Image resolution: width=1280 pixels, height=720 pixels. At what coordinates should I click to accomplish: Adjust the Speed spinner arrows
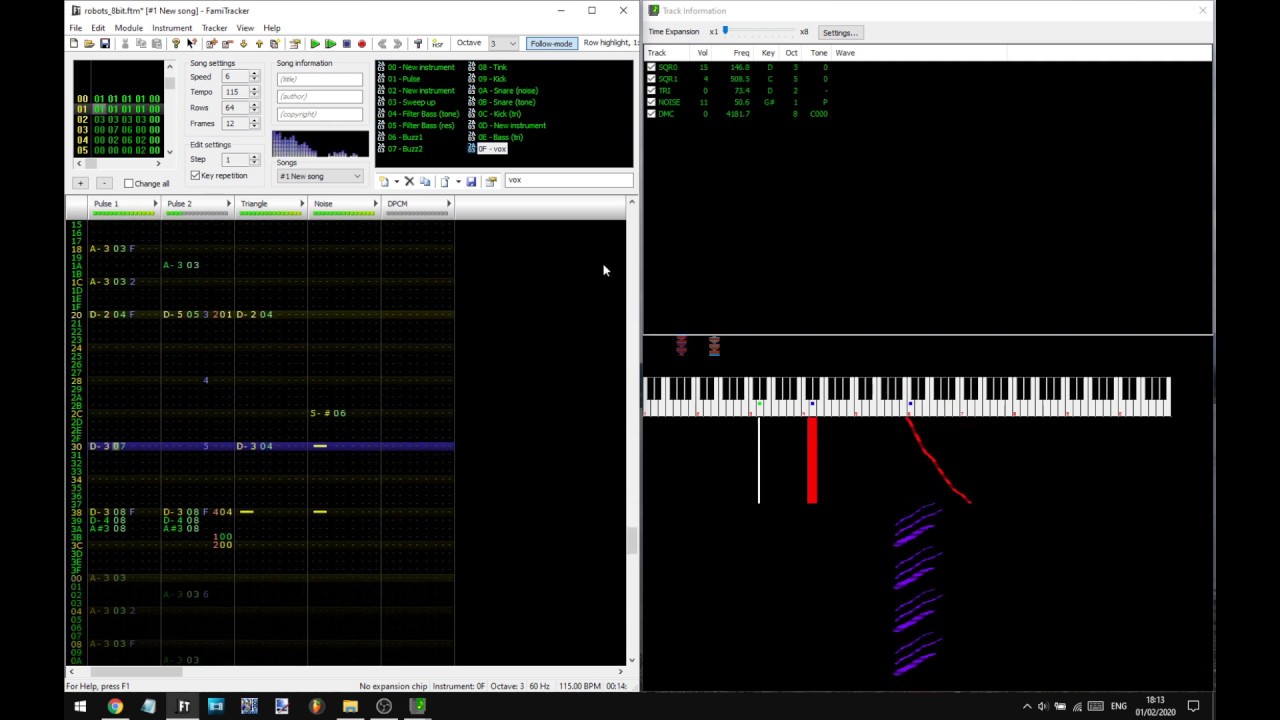click(254, 76)
